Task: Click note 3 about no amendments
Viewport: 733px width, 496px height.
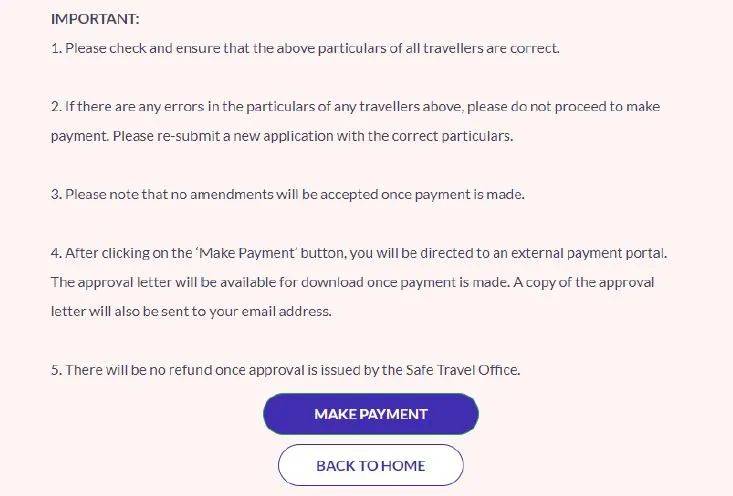Action: (x=288, y=194)
